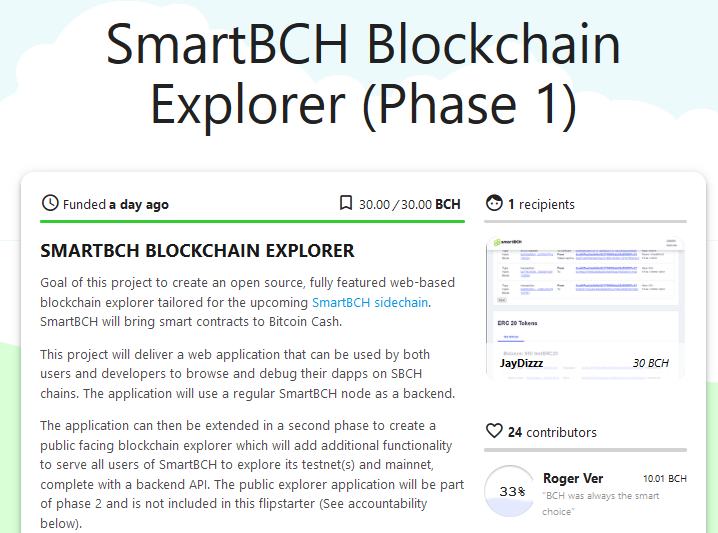The height and width of the screenshot is (533, 718).
Task: Click the JayDizzz recipient name
Action: point(521,364)
